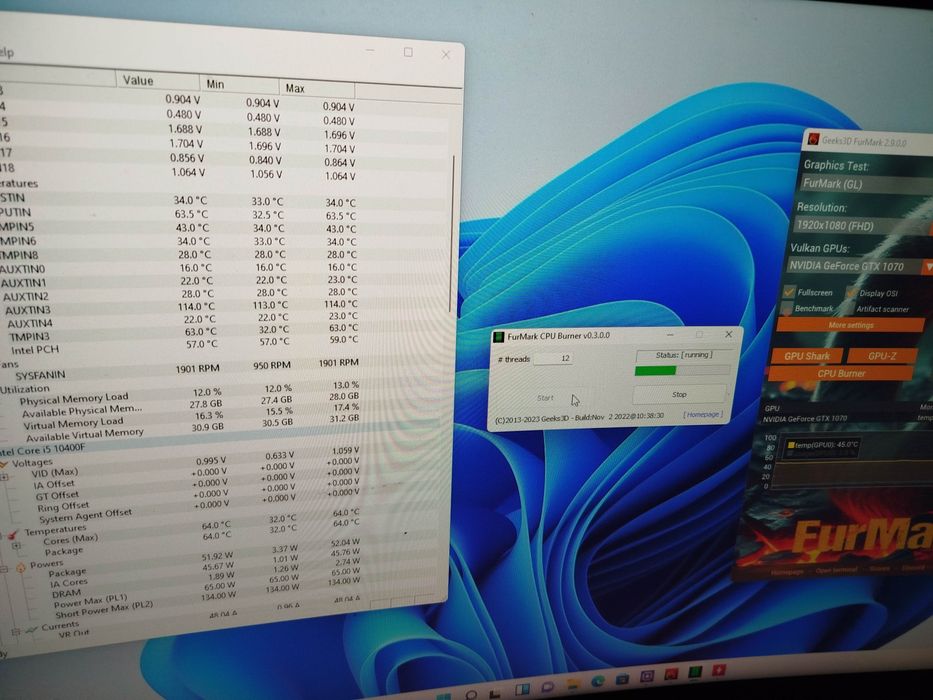The image size is (933, 700).
Task: Open More settings in FurMark
Action: [x=850, y=325]
